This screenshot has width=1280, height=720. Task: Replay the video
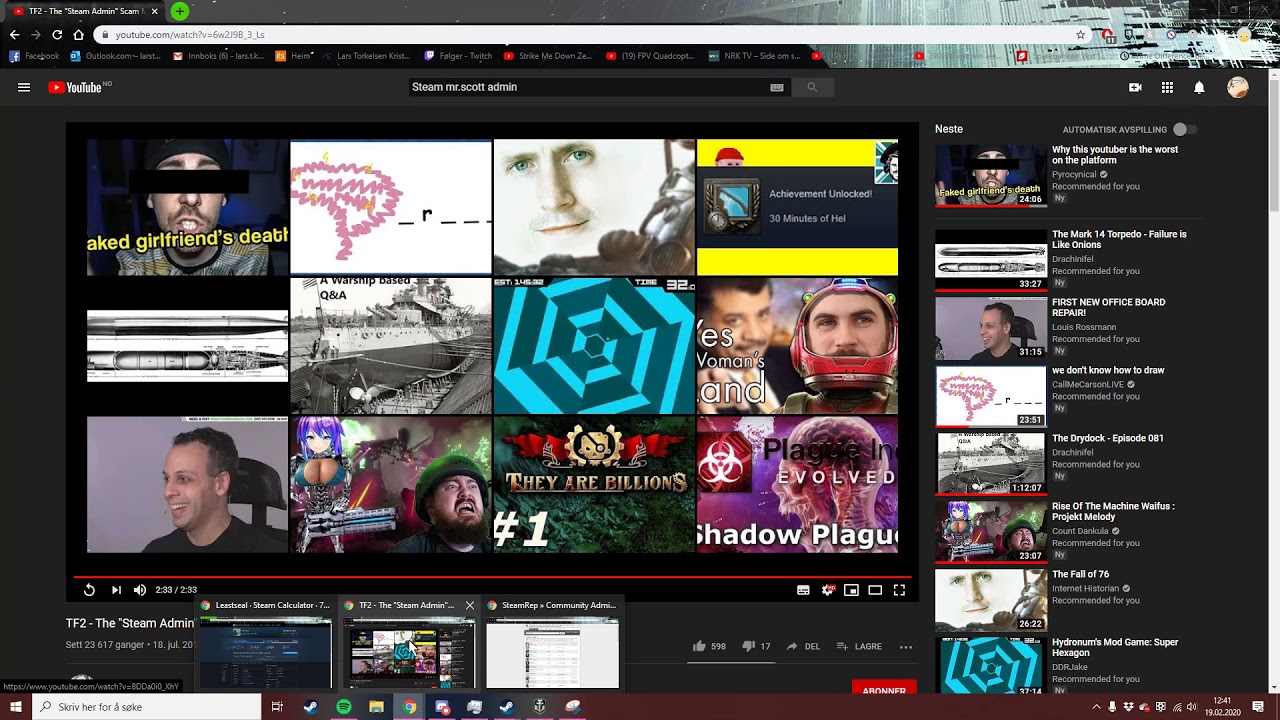coord(89,590)
